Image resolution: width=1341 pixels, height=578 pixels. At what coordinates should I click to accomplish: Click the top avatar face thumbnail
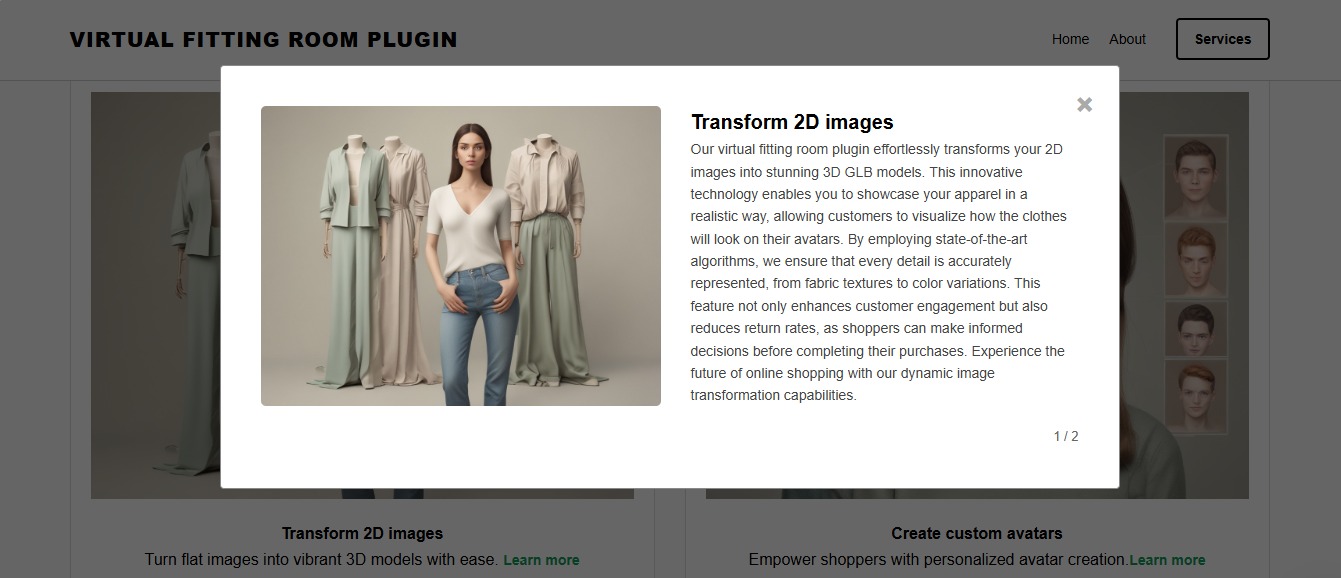[x=1197, y=178]
